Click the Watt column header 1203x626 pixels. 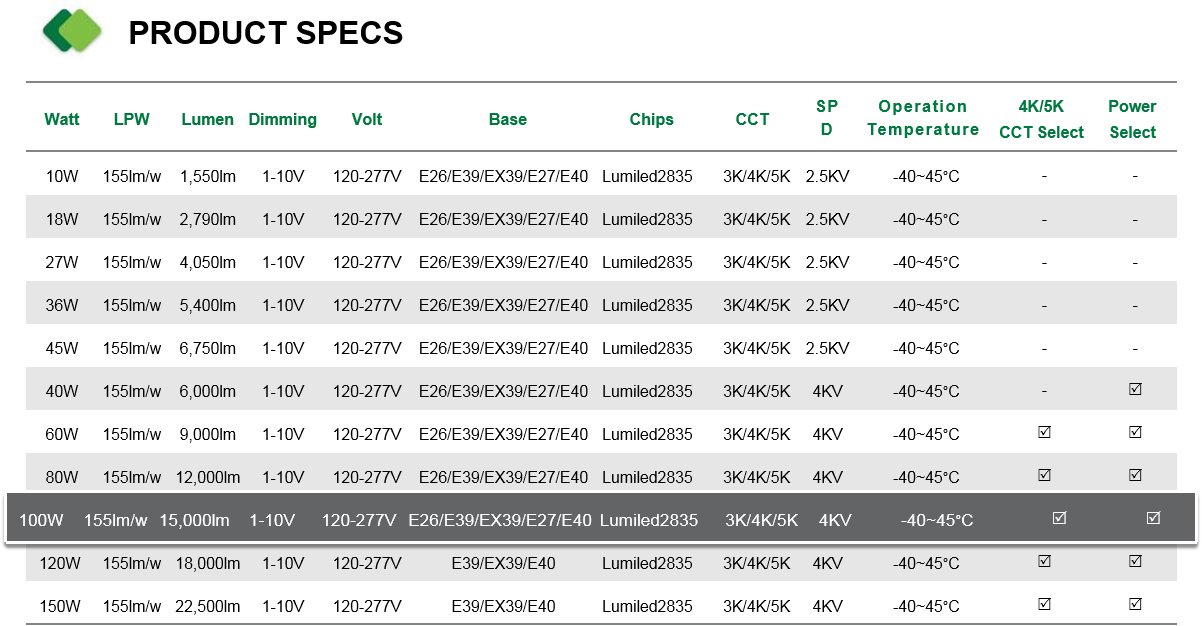pyautogui.click(x=62, y=119)
